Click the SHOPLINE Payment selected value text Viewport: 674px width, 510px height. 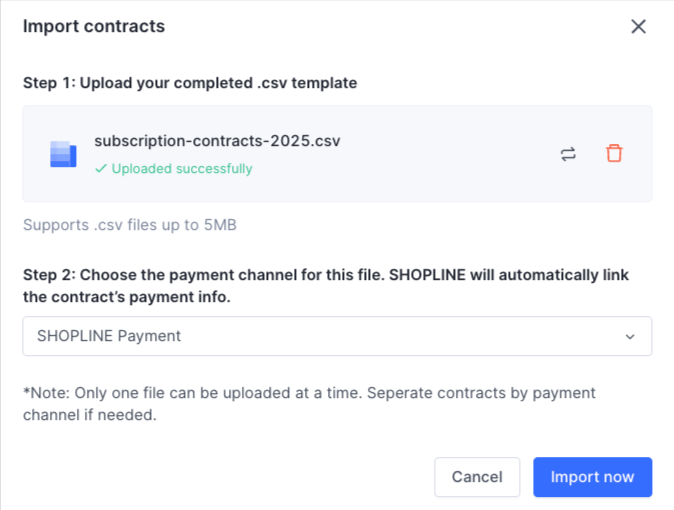(109, 336)
